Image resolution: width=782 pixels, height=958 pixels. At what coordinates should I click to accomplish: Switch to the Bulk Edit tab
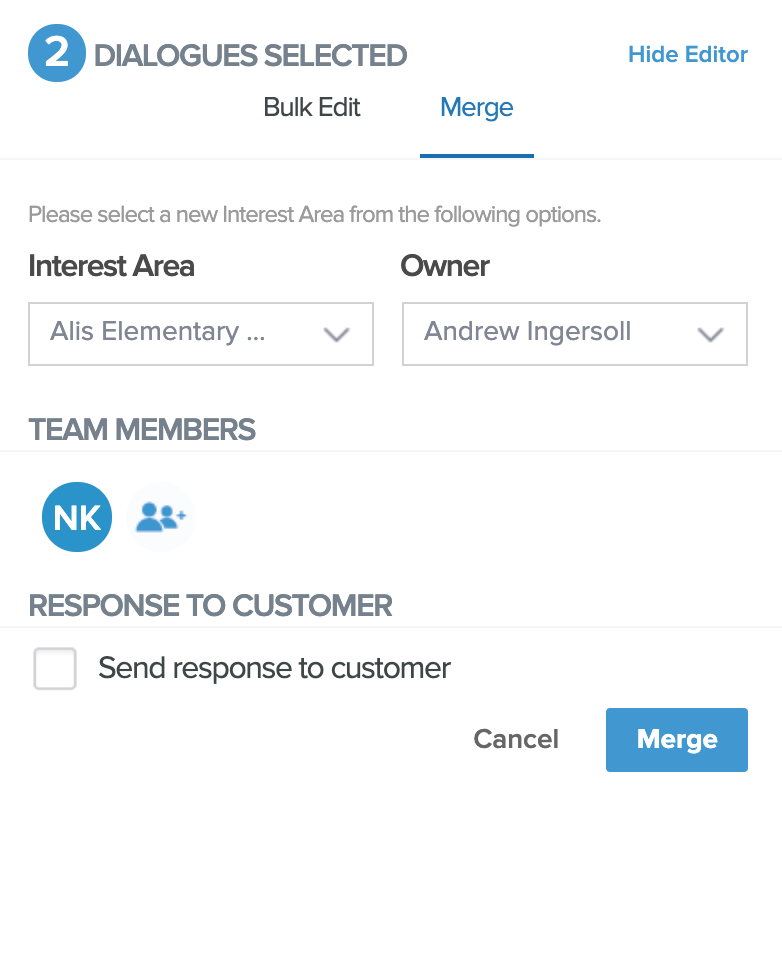point(312,108)
